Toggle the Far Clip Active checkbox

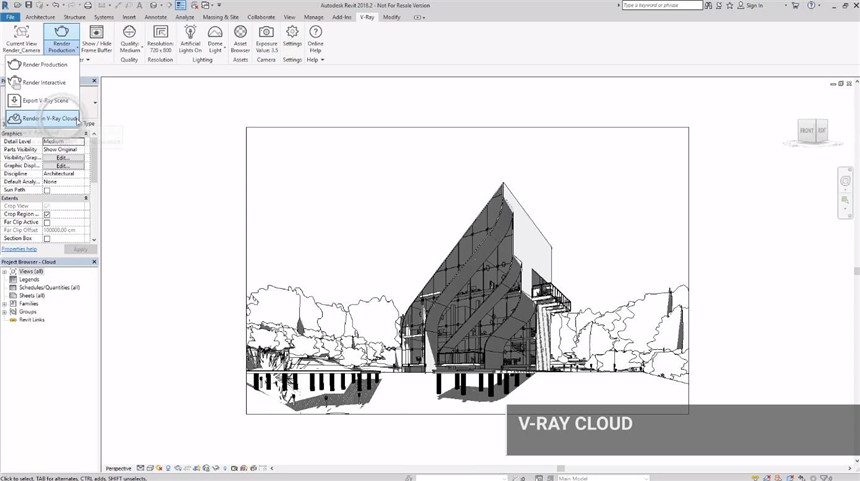[x=47, y=222]
